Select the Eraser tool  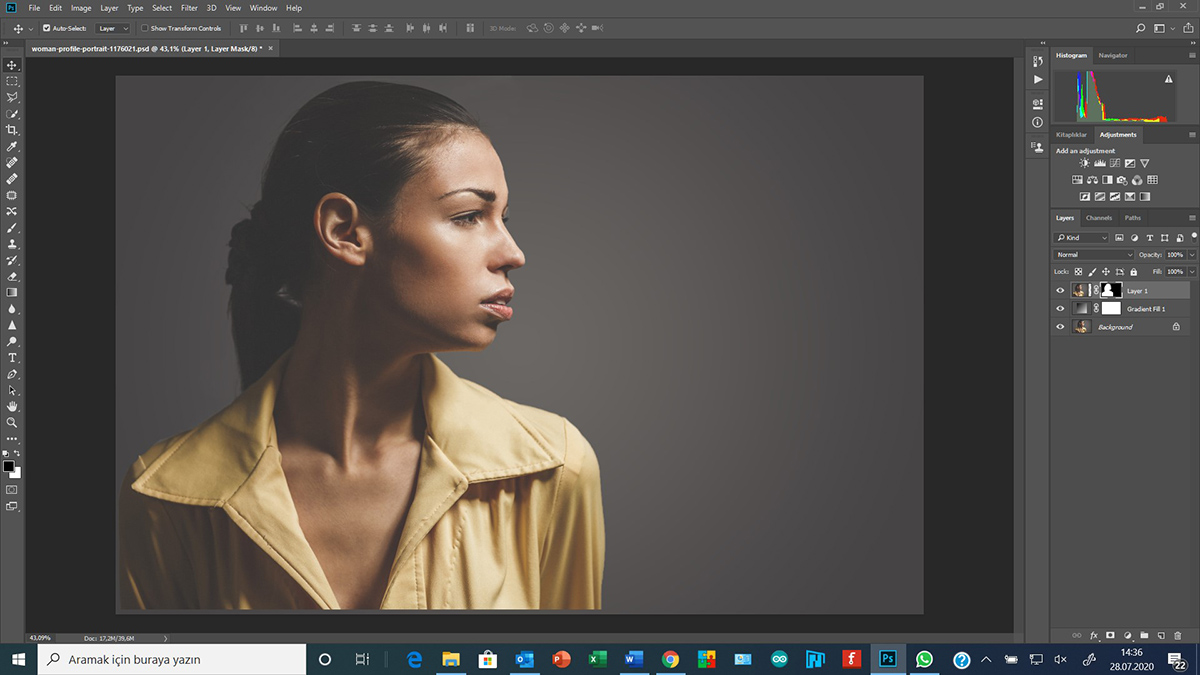click(12, 276)
